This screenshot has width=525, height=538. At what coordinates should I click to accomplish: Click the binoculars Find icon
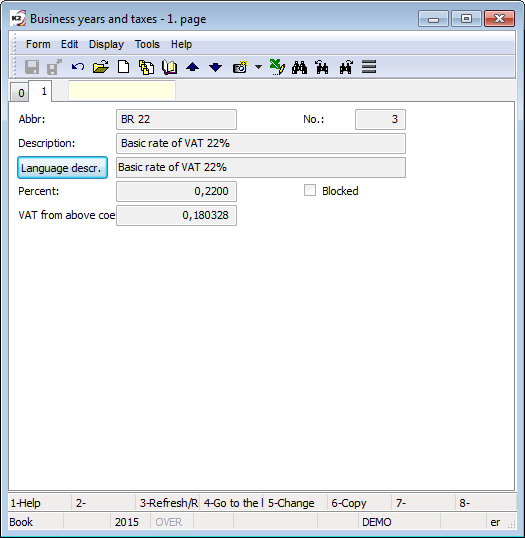point(299,67)
